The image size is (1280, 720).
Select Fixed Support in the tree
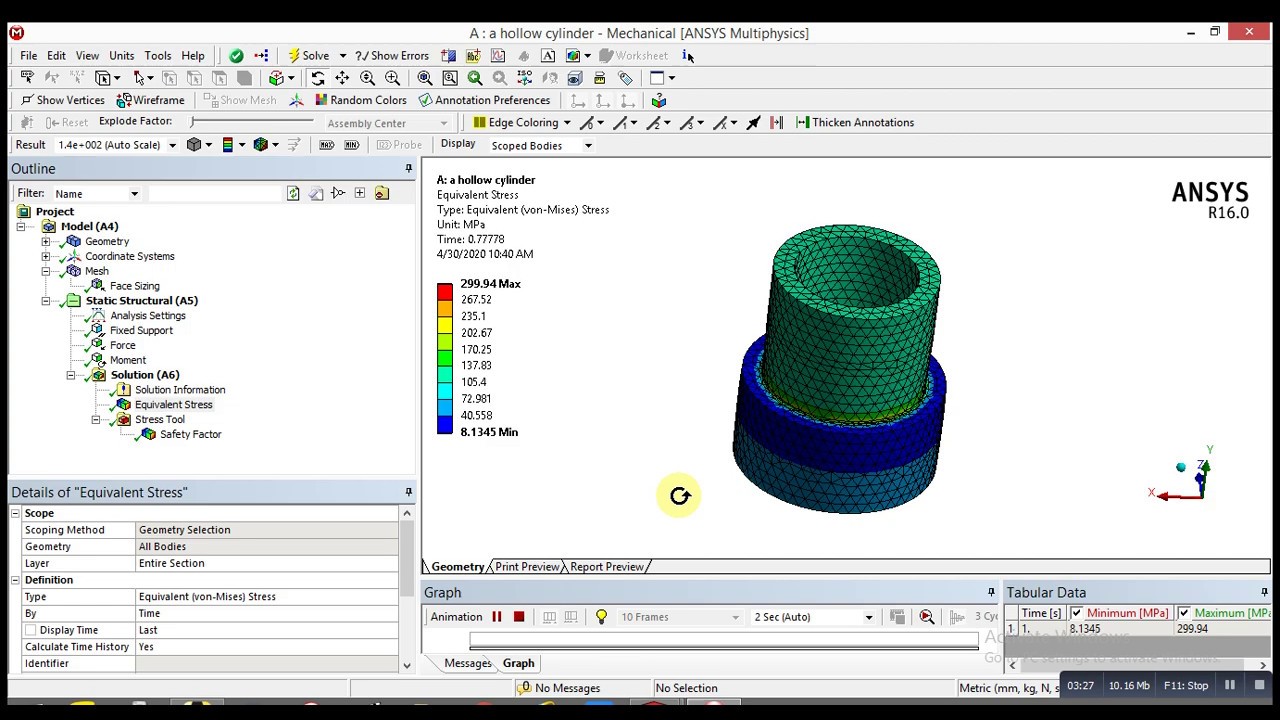tap(141, 331)
